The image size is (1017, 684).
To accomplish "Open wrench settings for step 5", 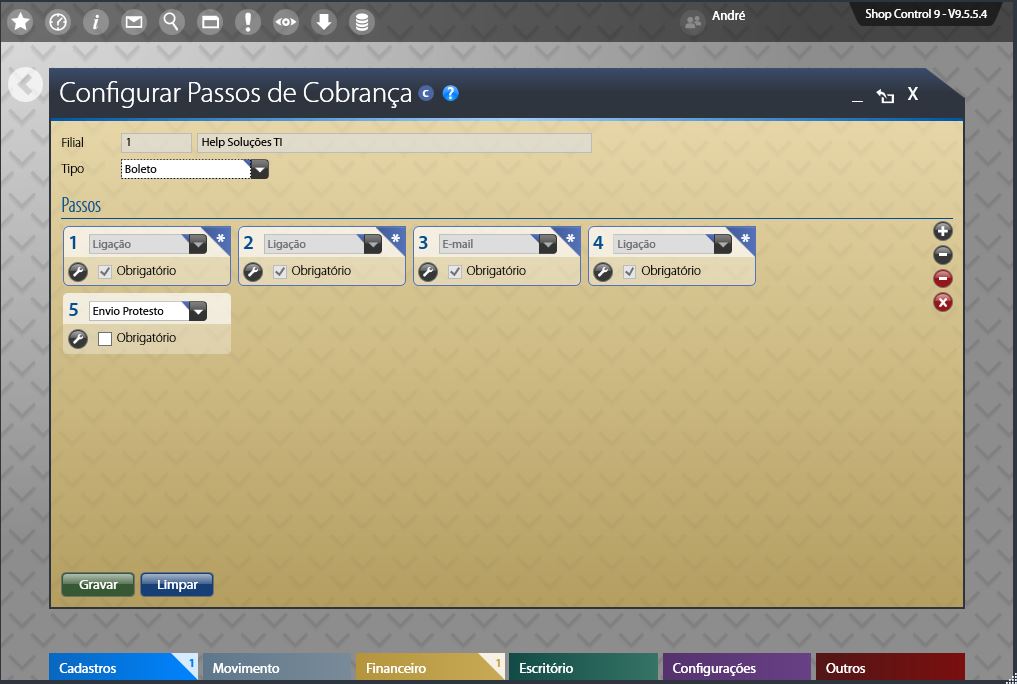I will pos(78,338).
